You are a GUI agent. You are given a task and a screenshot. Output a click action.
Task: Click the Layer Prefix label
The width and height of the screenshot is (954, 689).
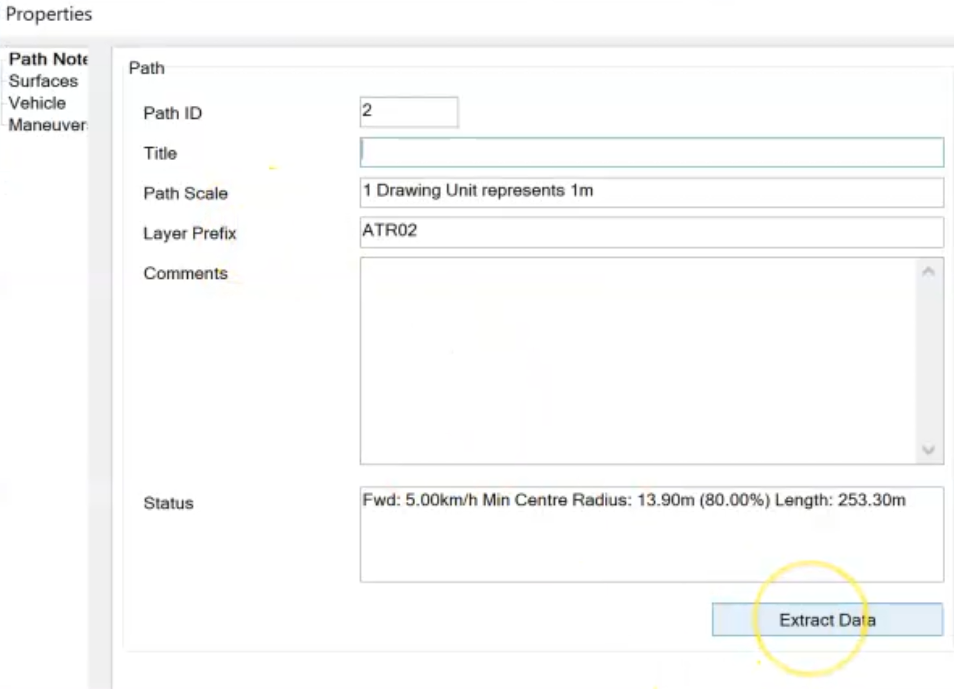point(190,234)
